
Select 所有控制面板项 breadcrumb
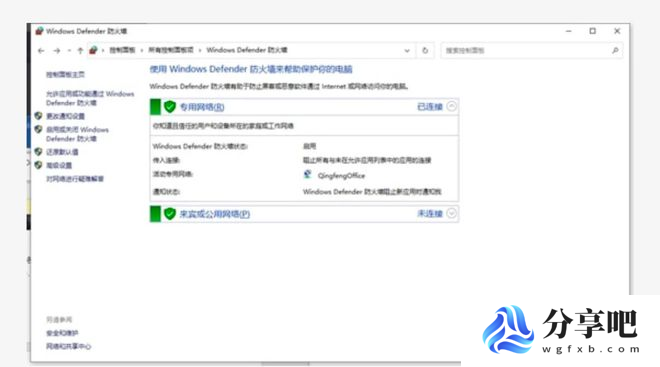pos(170,50)
